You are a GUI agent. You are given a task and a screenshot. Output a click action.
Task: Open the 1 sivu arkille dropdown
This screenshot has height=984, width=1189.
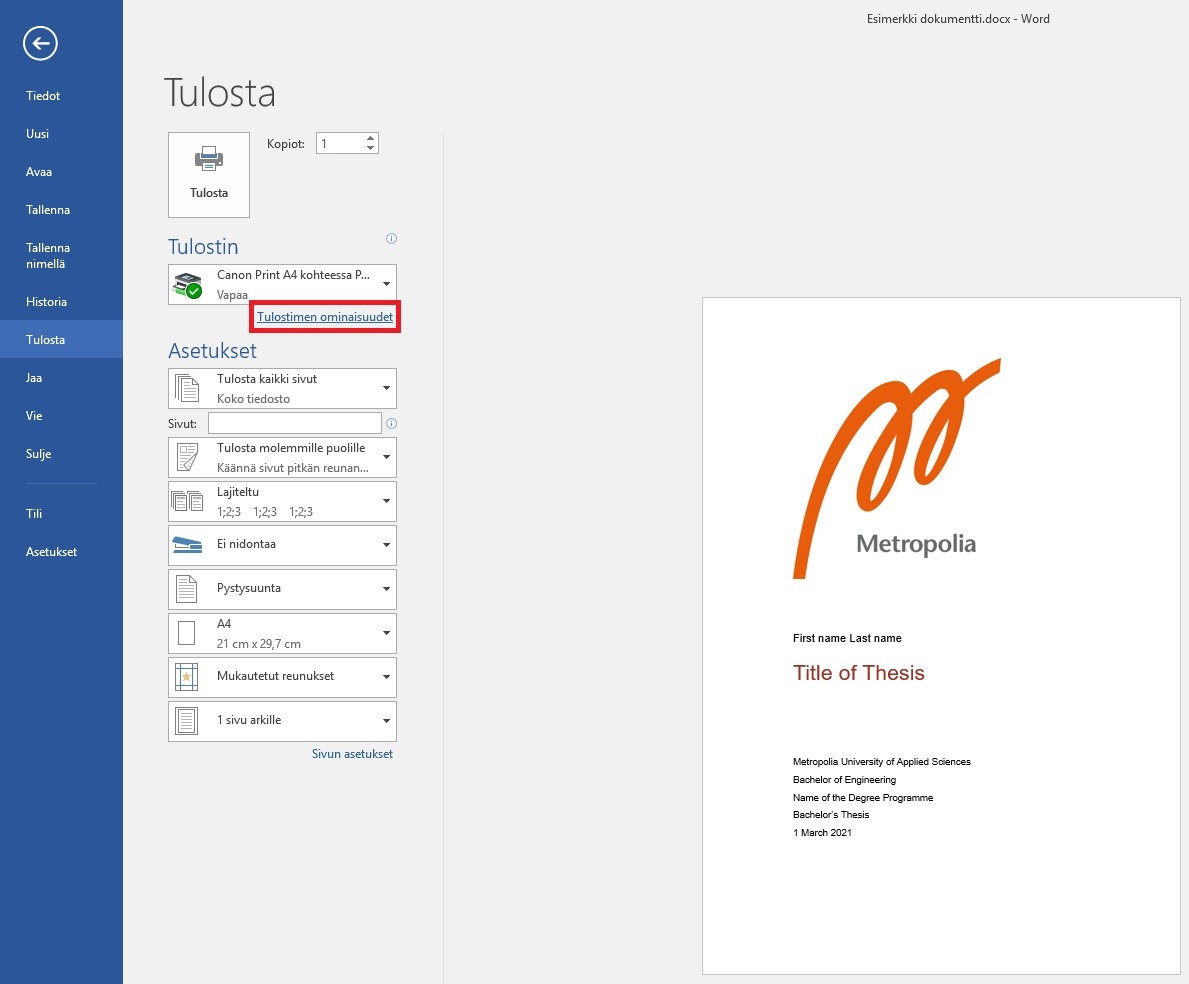pyautogui.click(x=282, y=721)
